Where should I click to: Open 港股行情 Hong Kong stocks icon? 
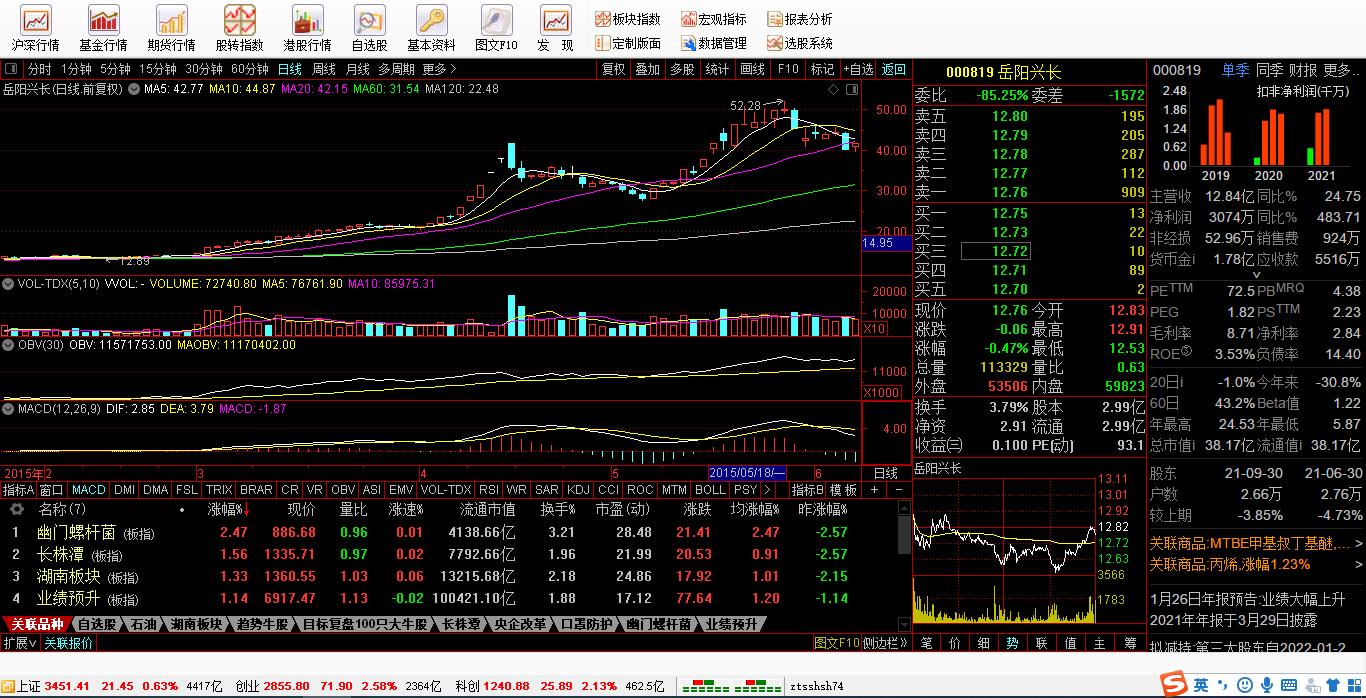pyautogui.click(x=307, y=28)
